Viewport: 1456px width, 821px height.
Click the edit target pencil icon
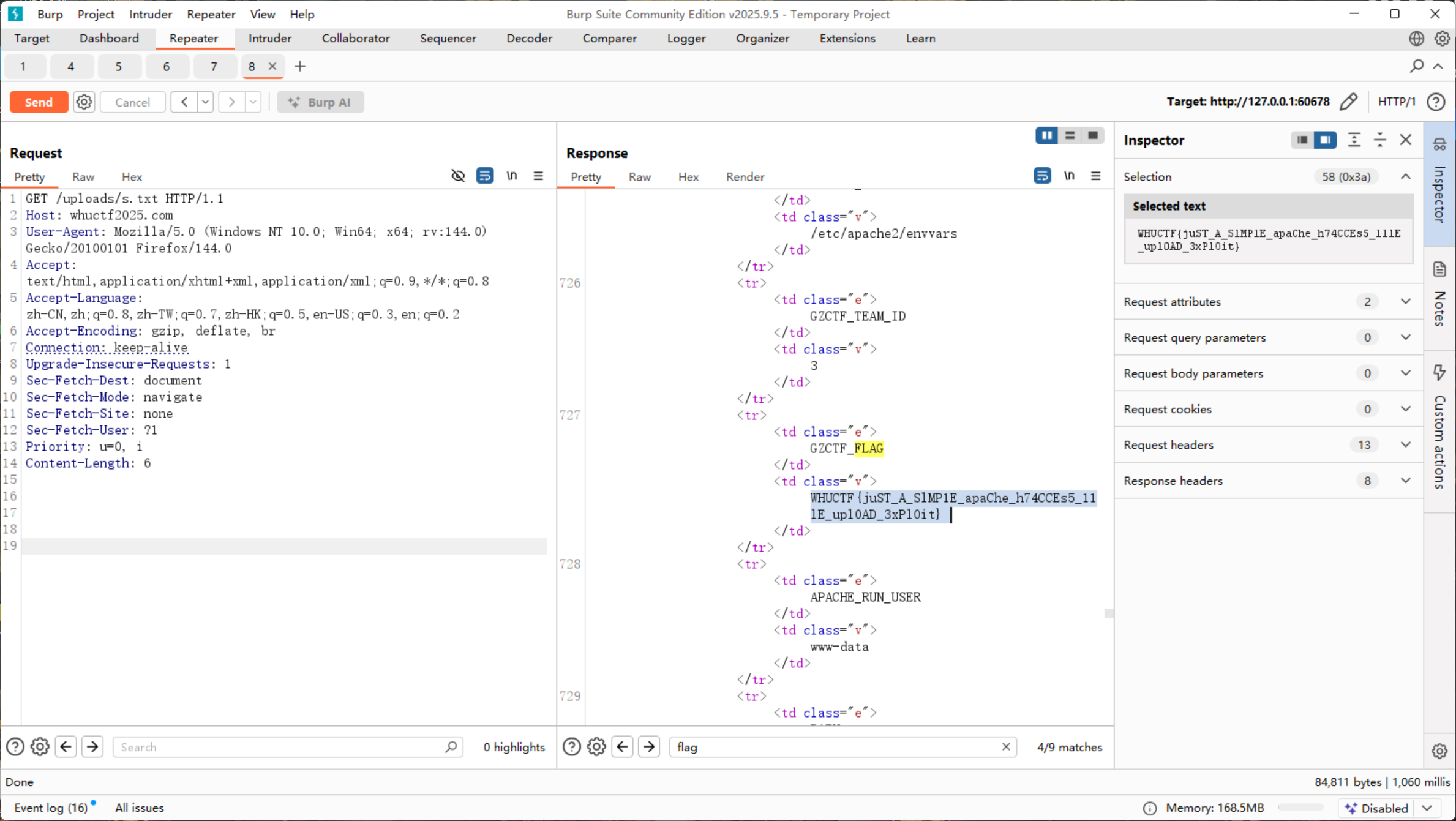(1349, 102)
